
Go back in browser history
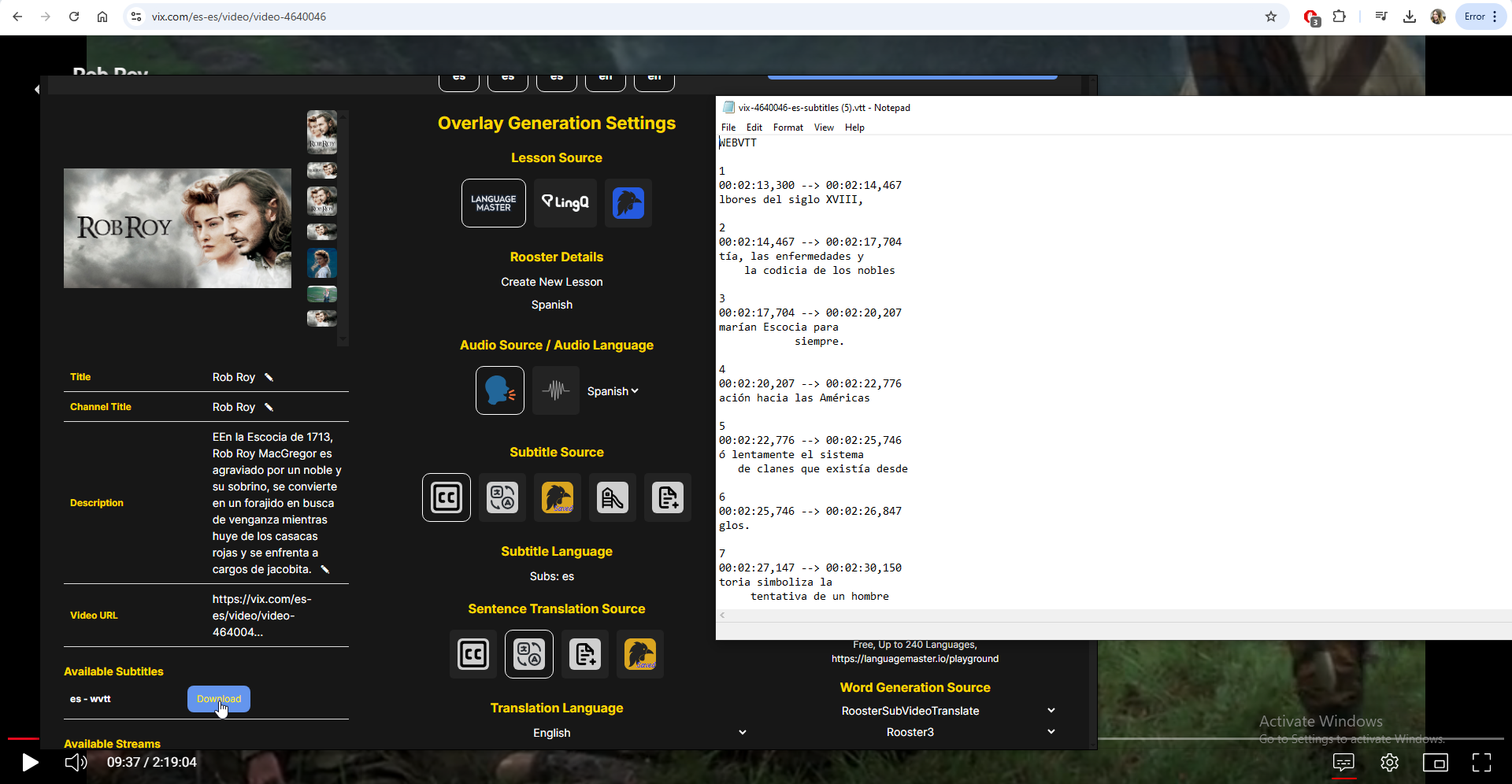(x=17, y=17)
